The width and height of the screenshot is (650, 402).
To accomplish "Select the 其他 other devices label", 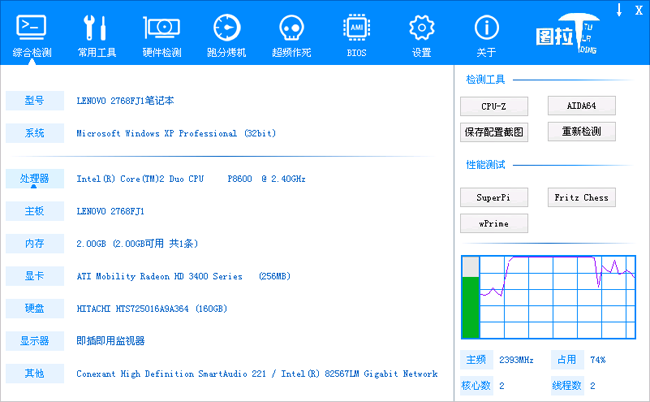I will click(35, 373).
